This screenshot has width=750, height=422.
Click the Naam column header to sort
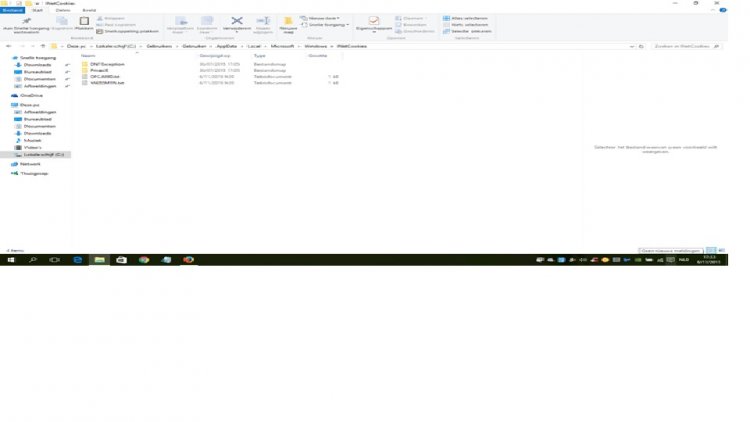tap(88, 55)
